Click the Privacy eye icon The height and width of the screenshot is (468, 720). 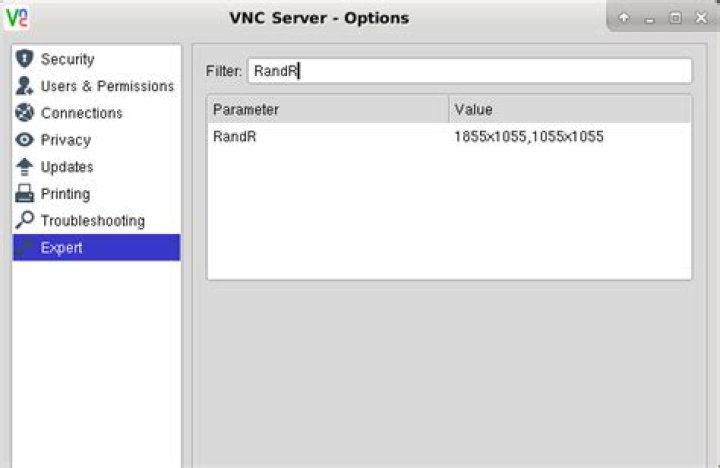(x=24, y=140)
